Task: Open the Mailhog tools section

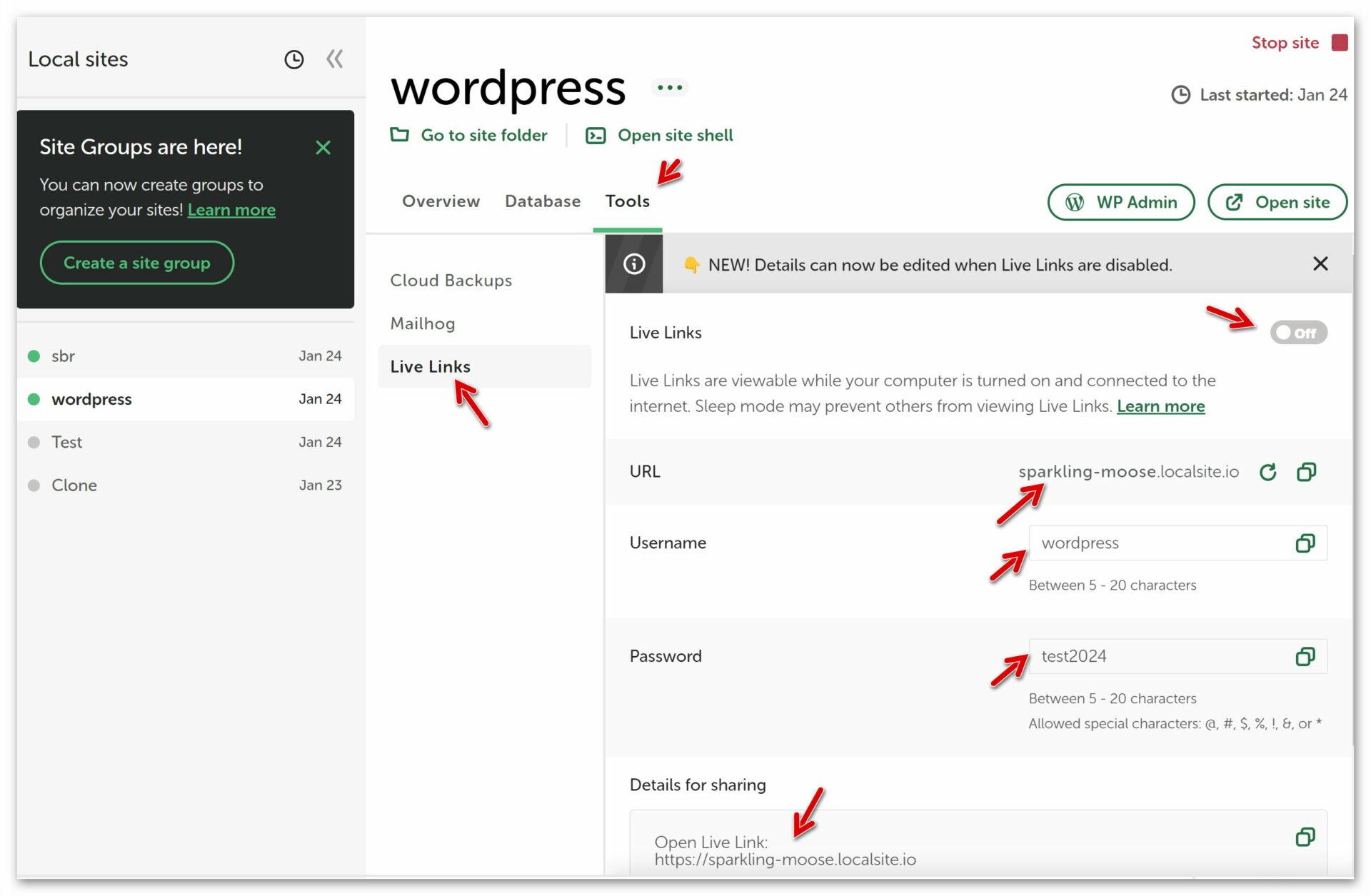Action: (x=422, y=323)
